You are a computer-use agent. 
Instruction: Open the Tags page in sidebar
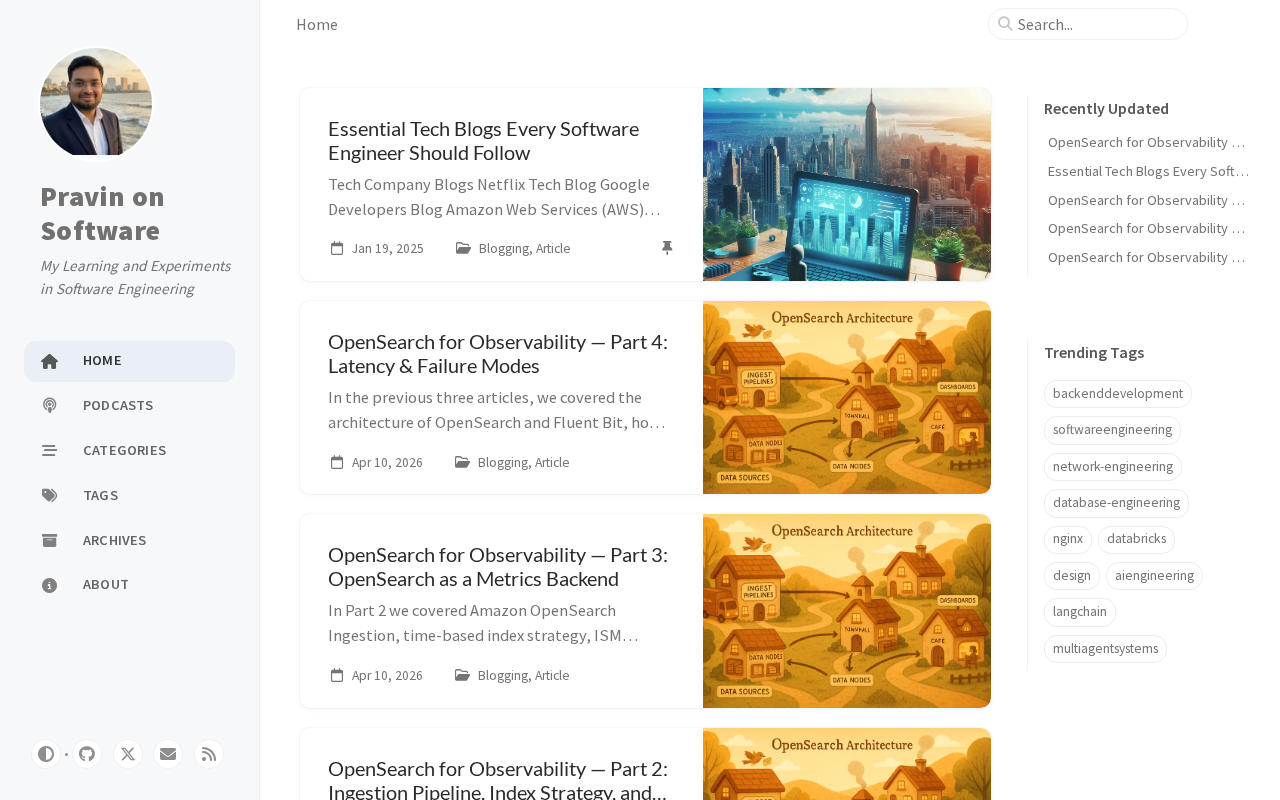[129, 495]
